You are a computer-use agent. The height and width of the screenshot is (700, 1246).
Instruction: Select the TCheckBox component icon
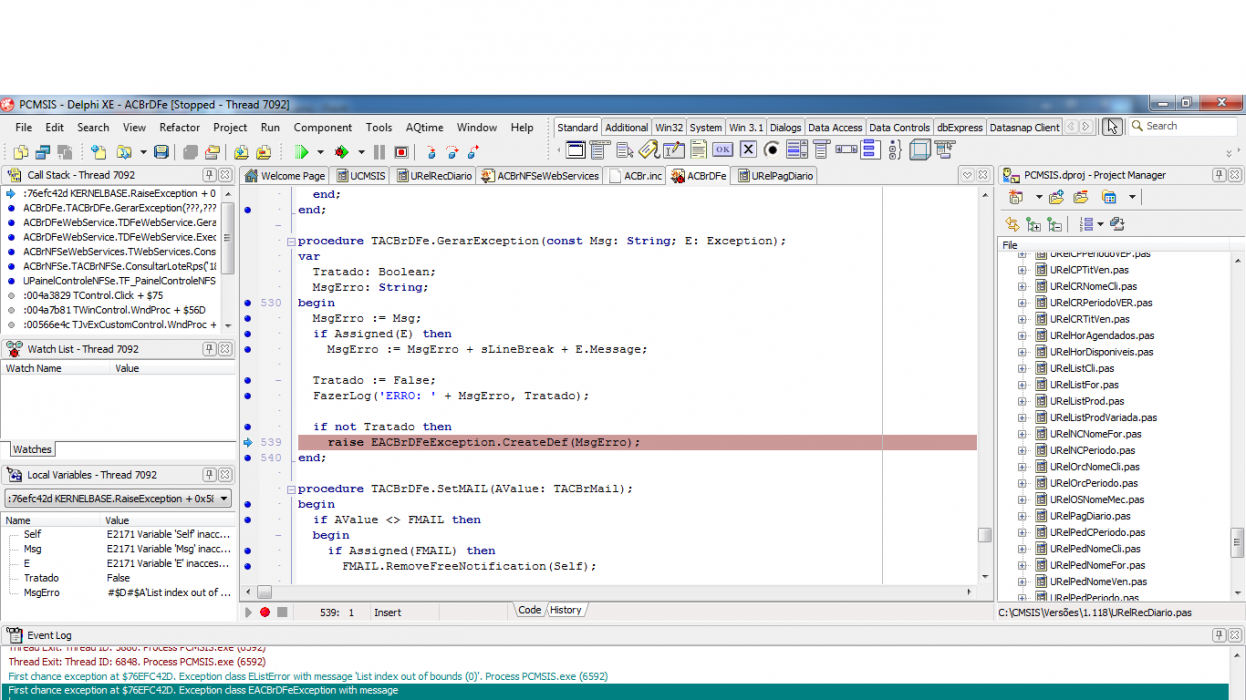tap(748, 150)
